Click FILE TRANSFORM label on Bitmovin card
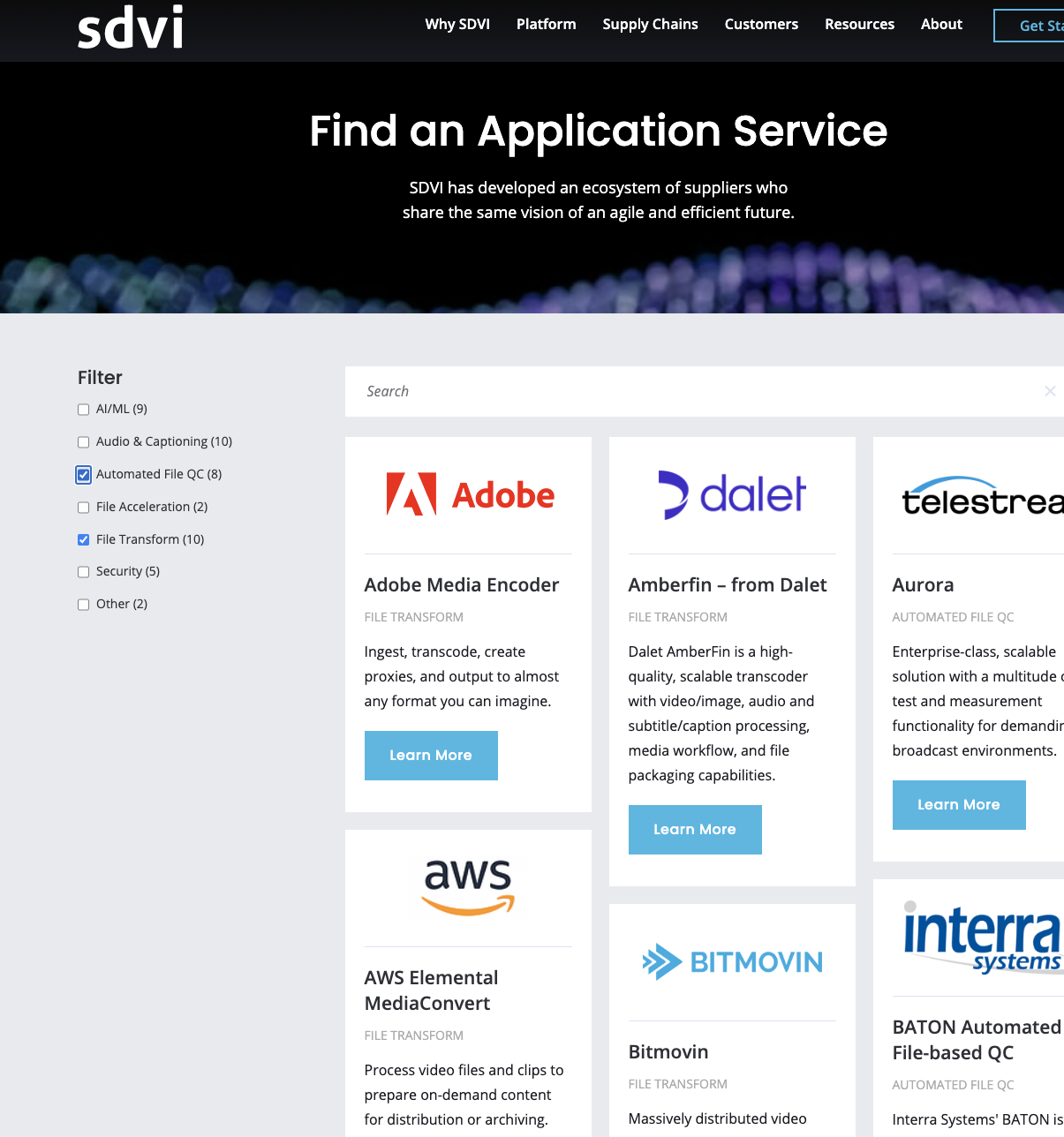The height and width of the screenshot is (1137, 1064). coord(678,1084)
